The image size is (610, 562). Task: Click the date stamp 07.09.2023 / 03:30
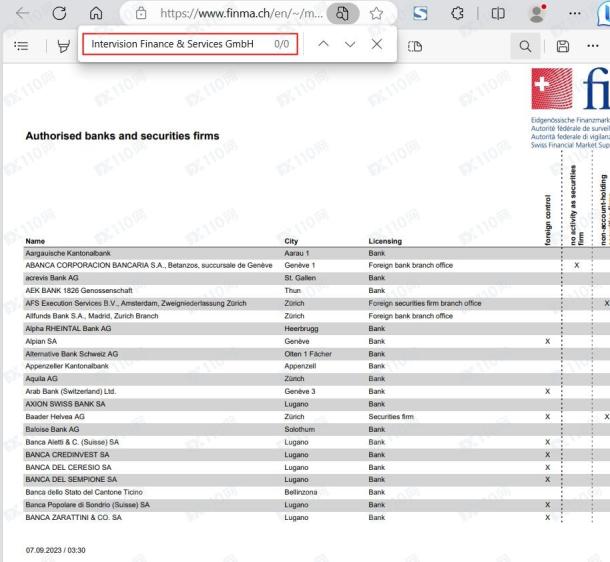(55, 550)
